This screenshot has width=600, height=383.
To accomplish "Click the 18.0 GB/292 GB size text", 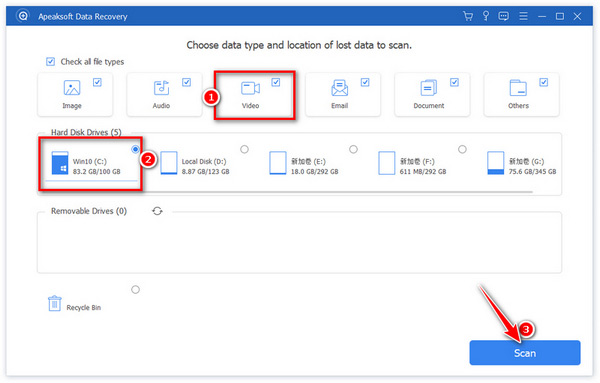I will coord(315,172).
